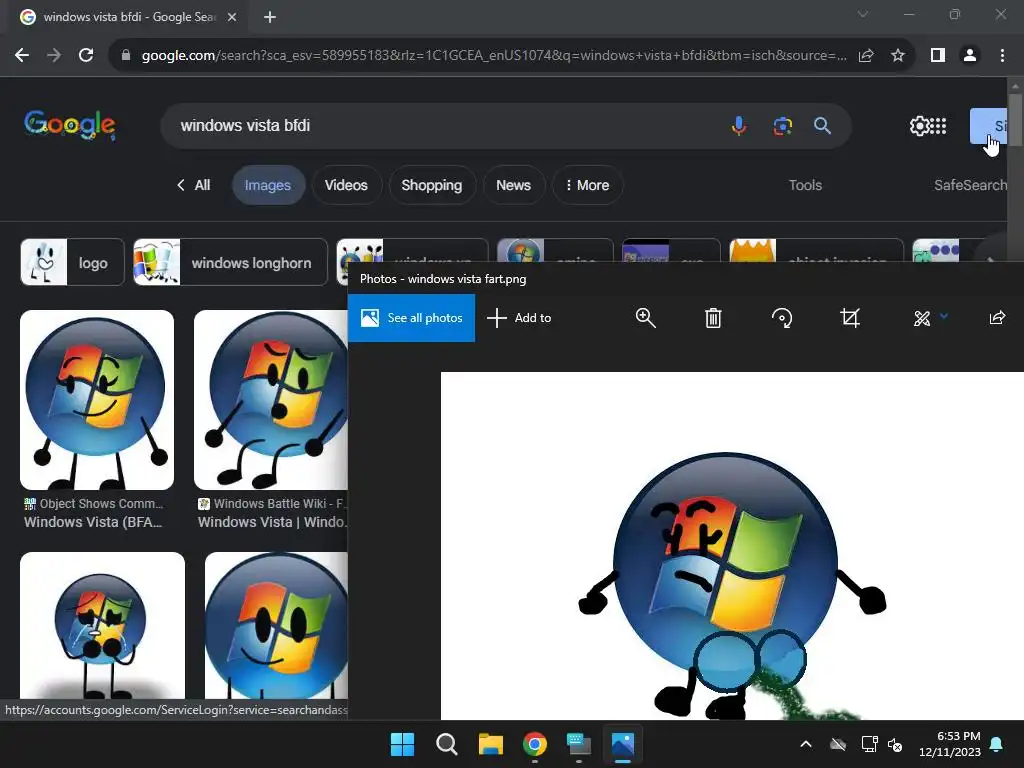Image resolution: width=1024 pixels, height=768 pixels.
Task: Share the photo from Photos toolbar
Action: [997, 318]
